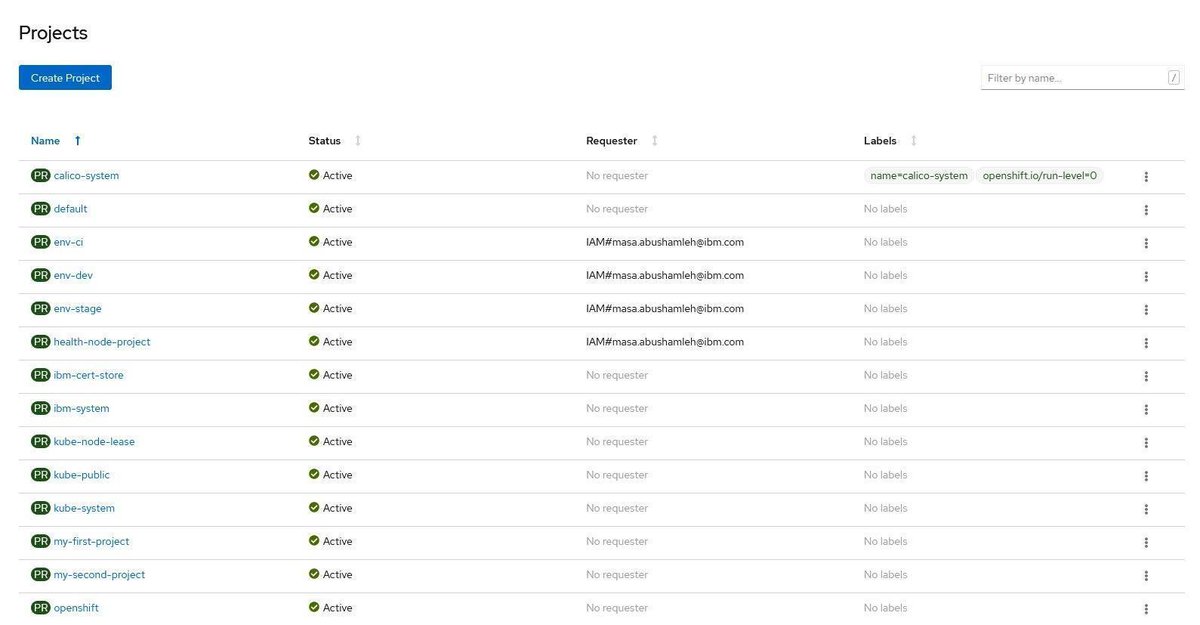Open the my-second-project link

[99, 575]
